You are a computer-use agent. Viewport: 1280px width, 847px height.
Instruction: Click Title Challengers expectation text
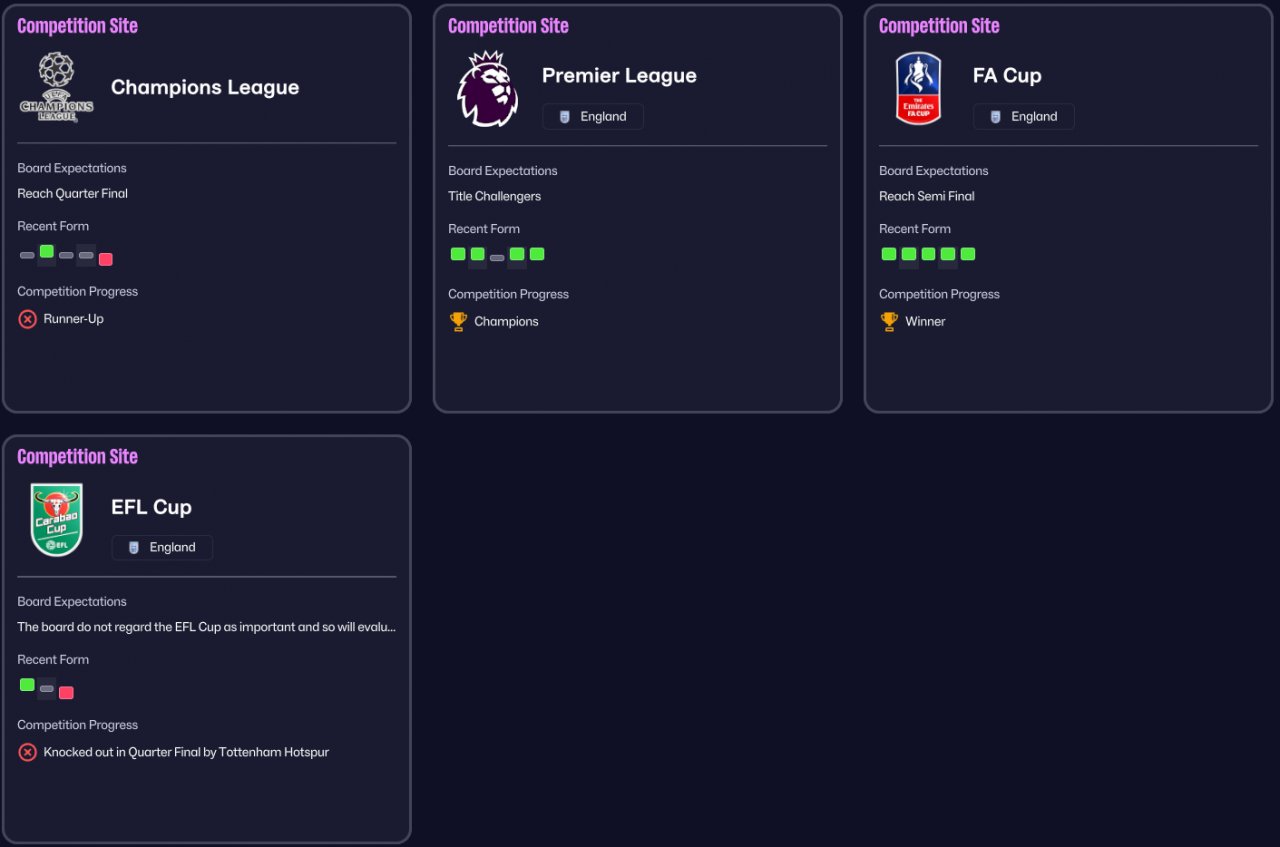(x=494, y=196)
